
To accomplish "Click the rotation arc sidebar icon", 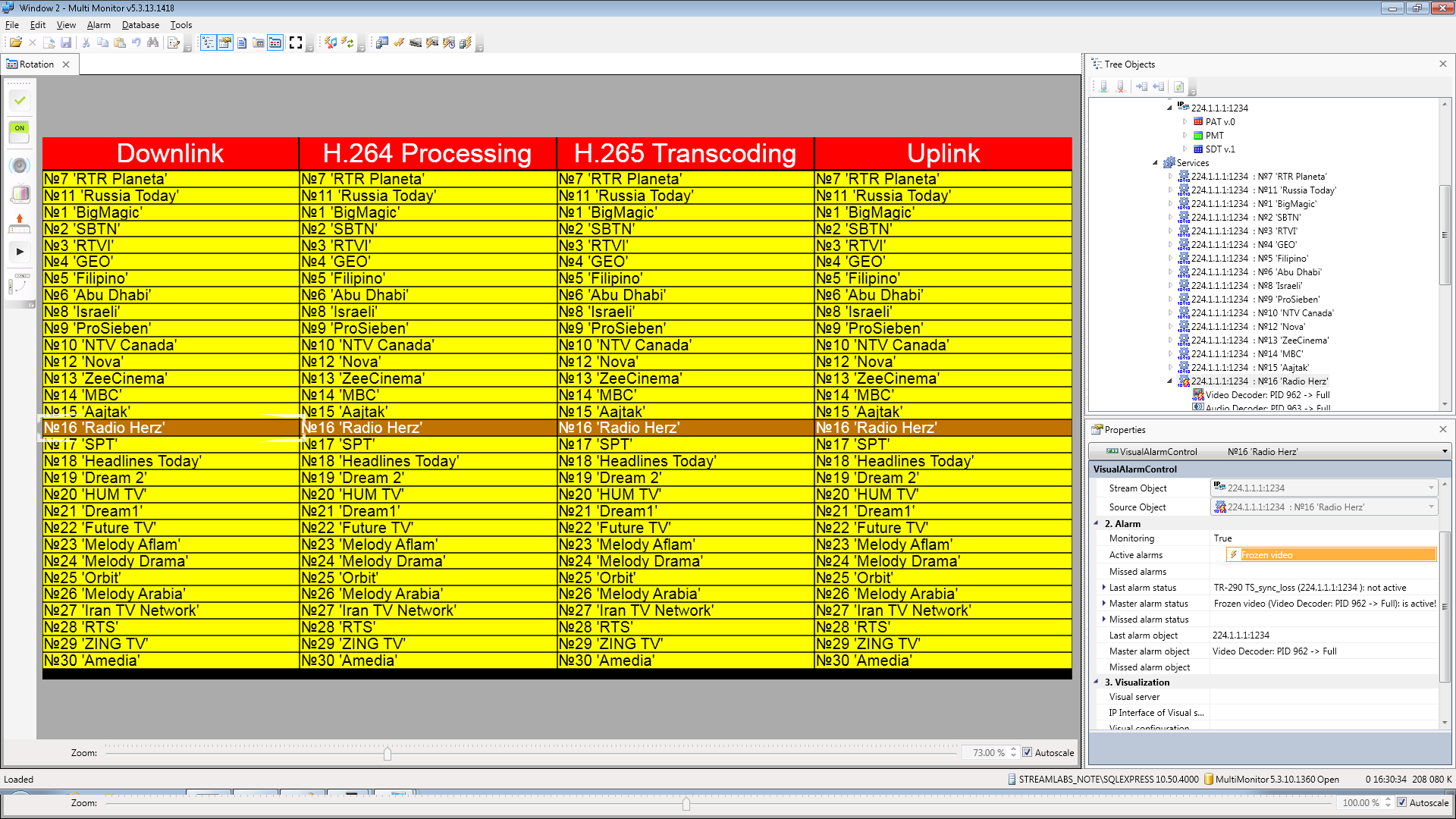I will [x=20, y=284].
